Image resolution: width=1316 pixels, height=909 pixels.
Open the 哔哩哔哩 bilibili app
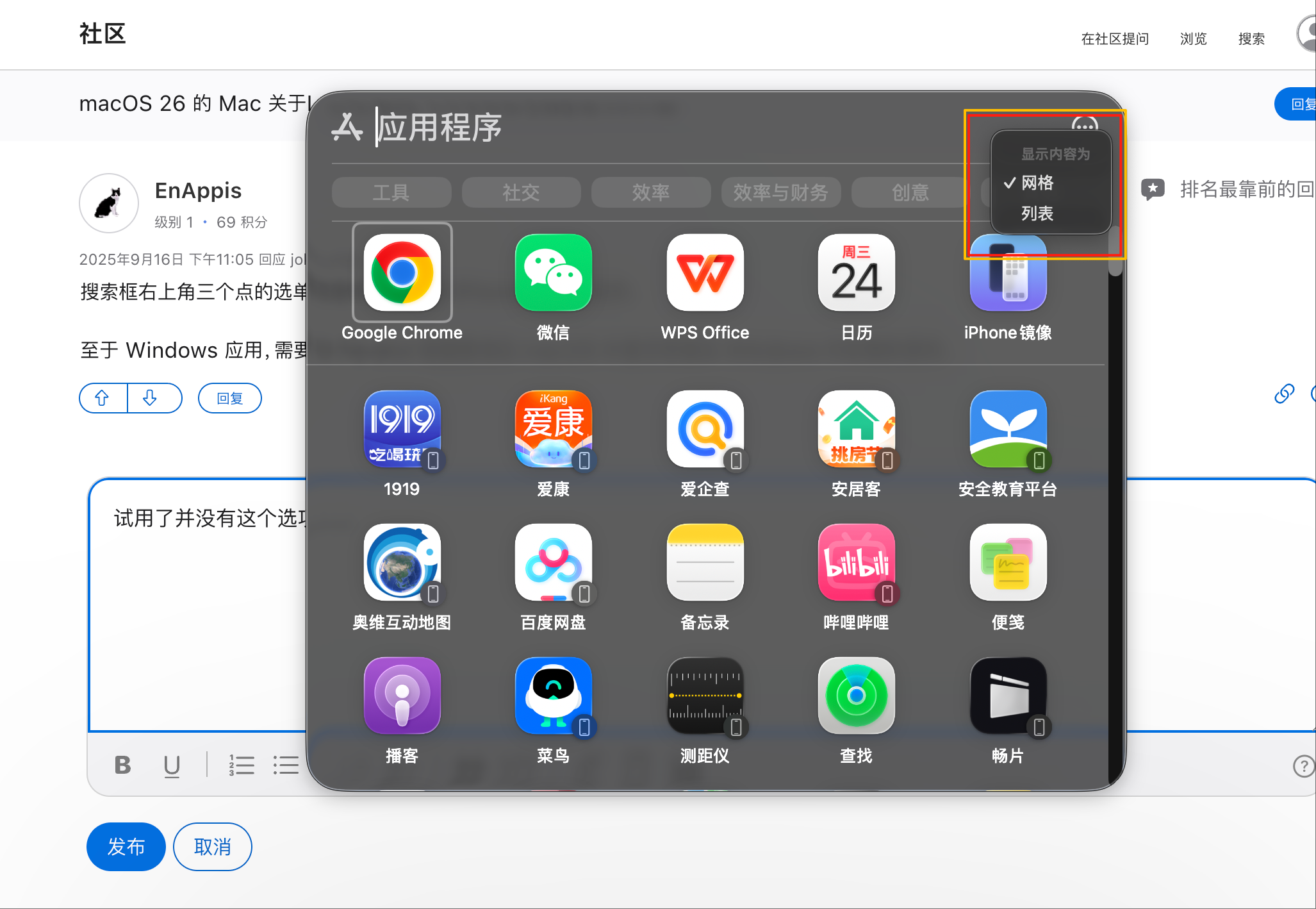tap(856, 562)
